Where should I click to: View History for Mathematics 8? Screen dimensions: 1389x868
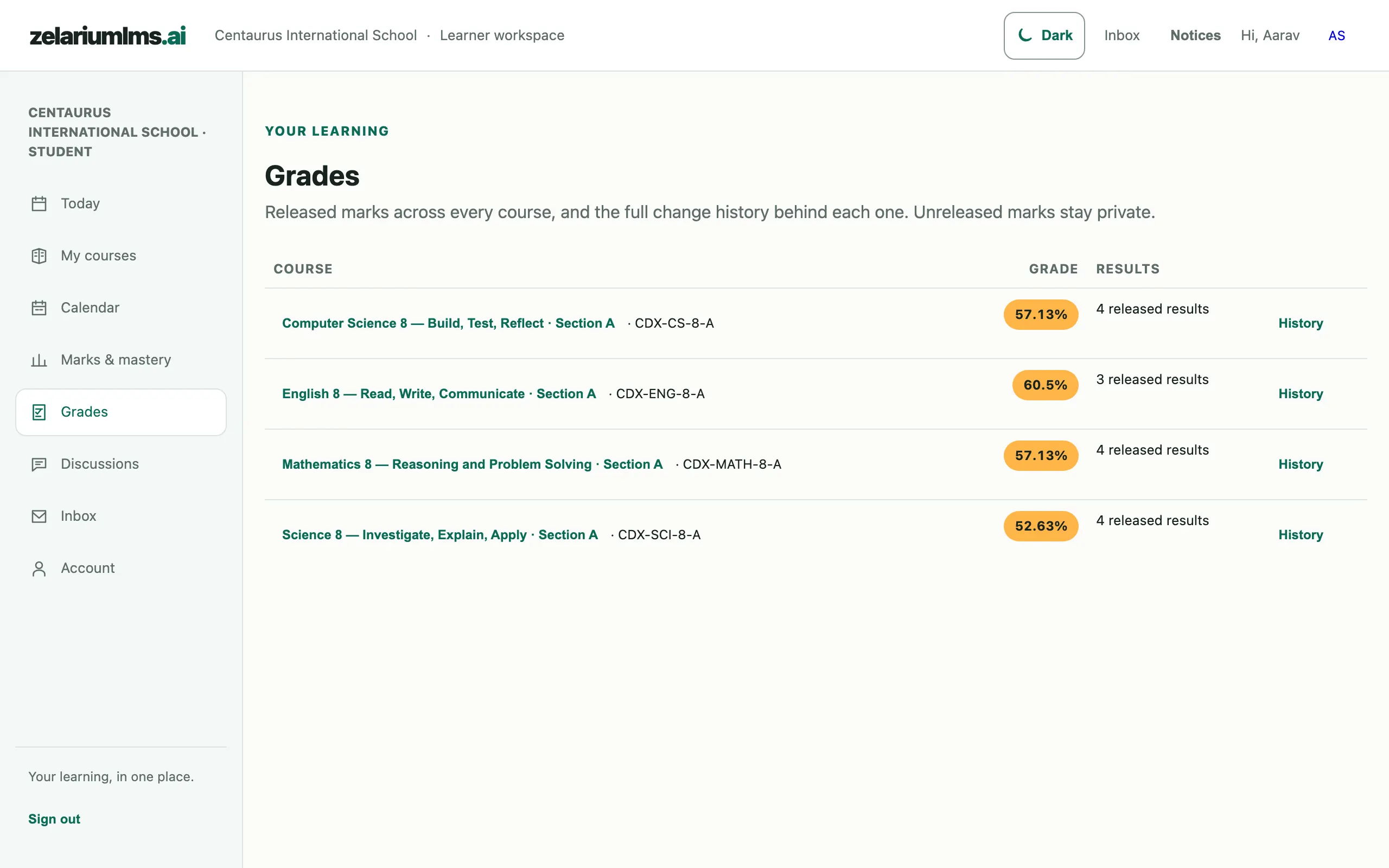(1301, 464)
